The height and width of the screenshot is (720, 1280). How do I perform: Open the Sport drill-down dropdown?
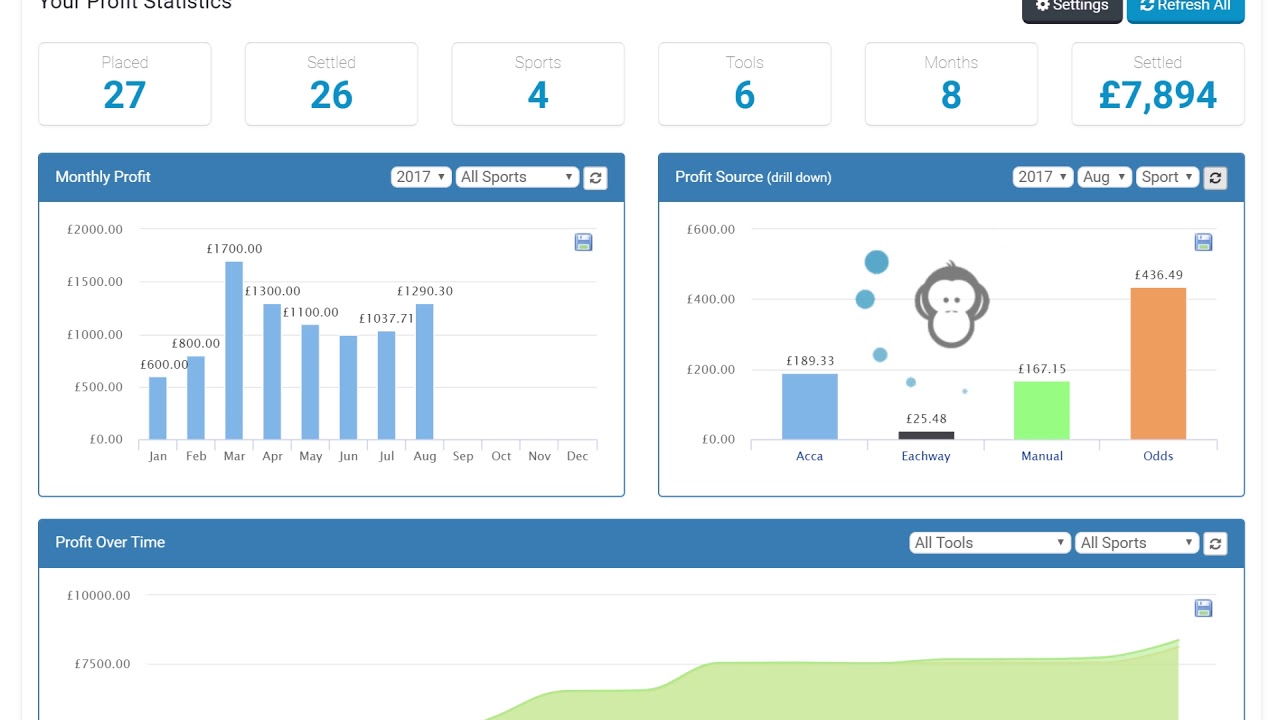tap(1167, 177)
